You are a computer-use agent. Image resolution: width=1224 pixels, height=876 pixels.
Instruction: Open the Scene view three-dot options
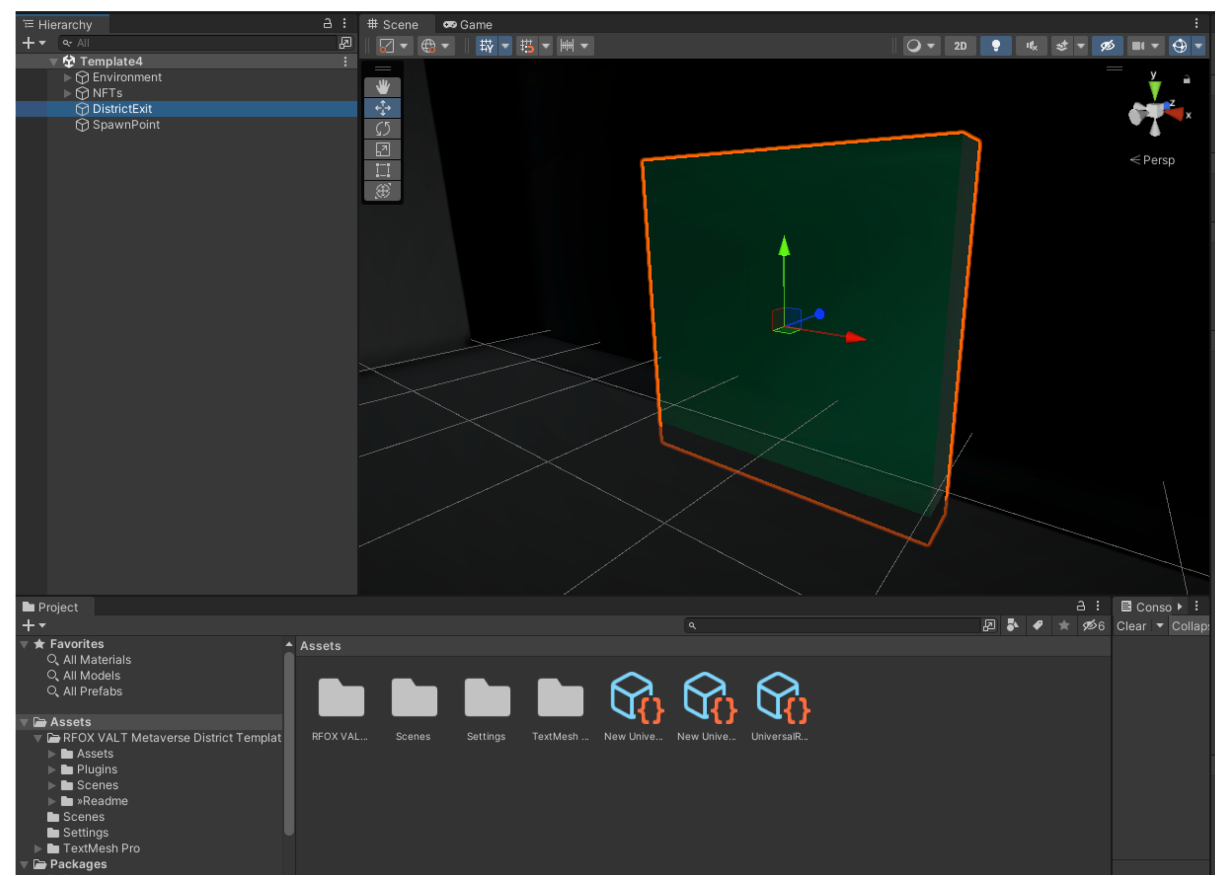tap(1196, 23)
